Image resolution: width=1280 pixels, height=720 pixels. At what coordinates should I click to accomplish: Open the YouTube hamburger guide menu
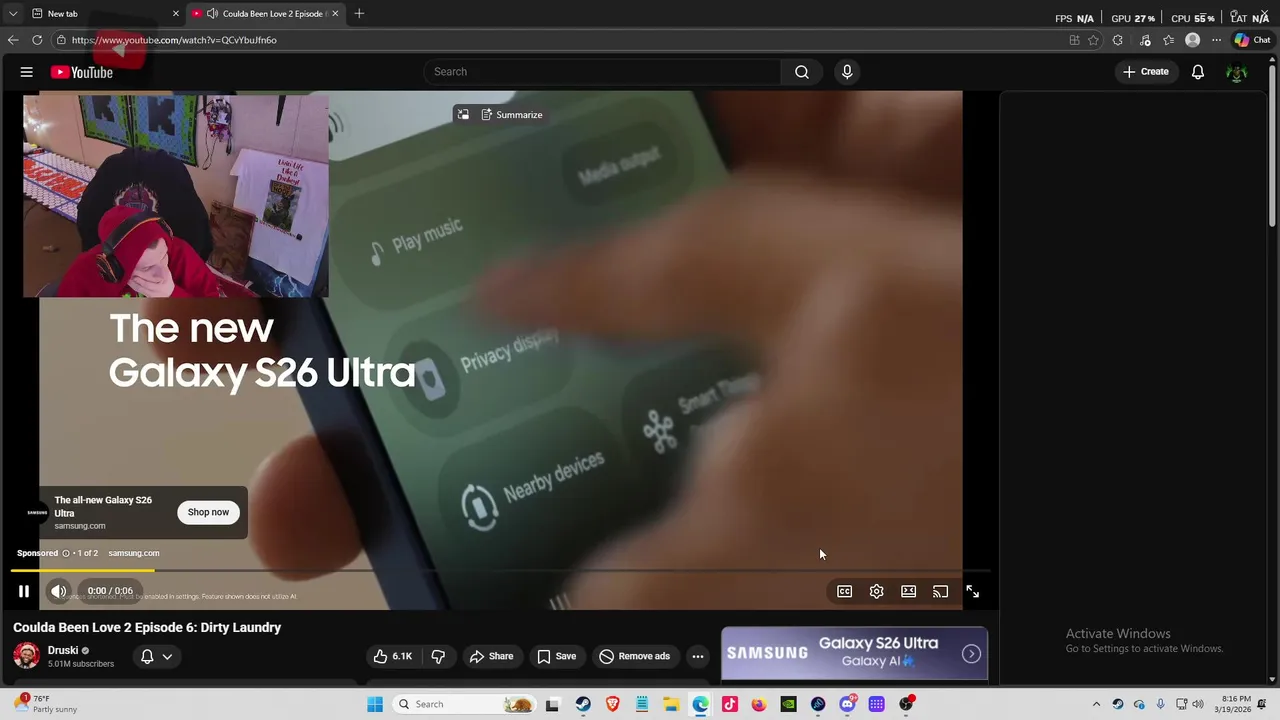27,72
